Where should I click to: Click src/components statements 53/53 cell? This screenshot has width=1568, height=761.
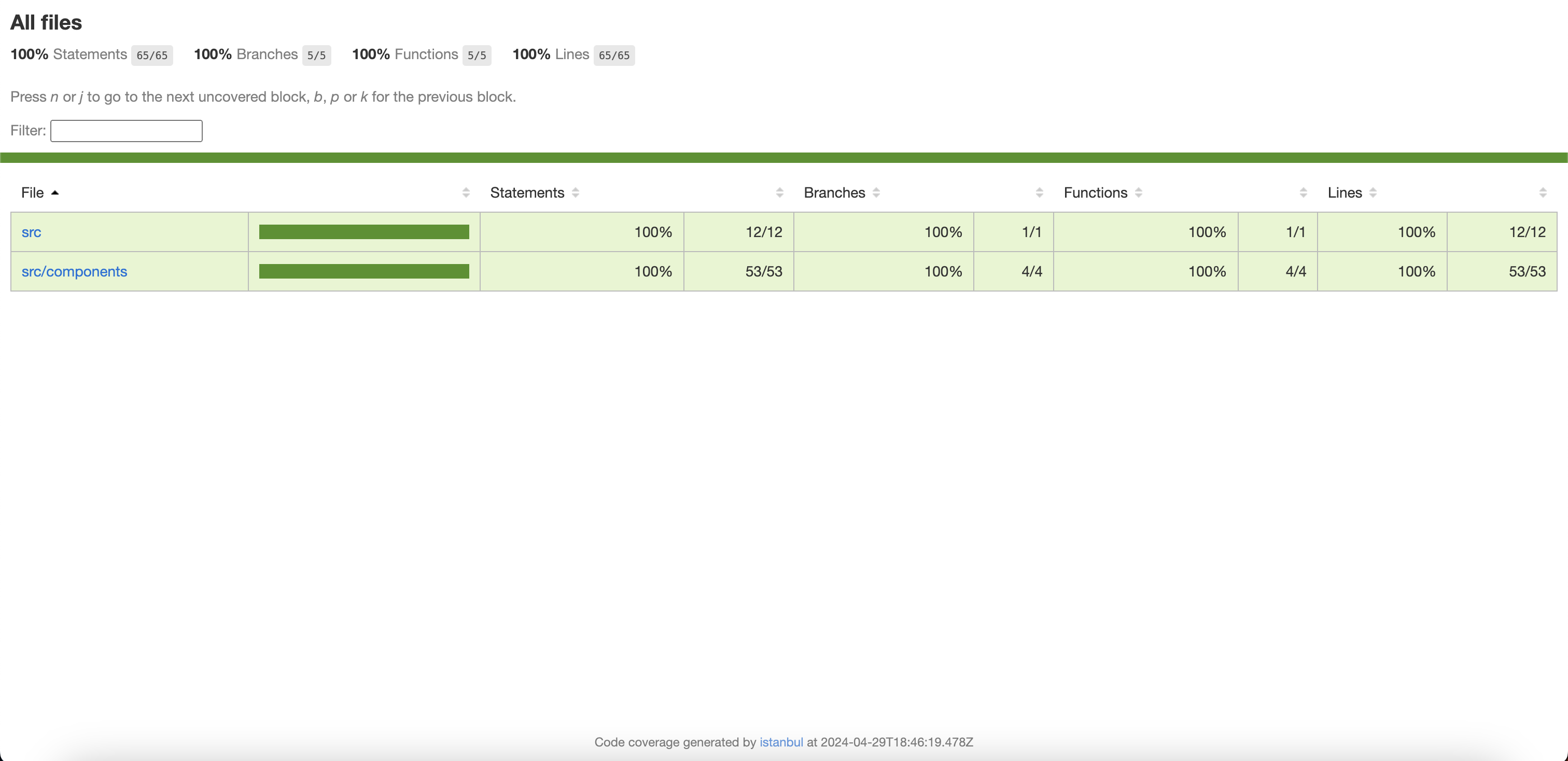click(x=739, y=271)
